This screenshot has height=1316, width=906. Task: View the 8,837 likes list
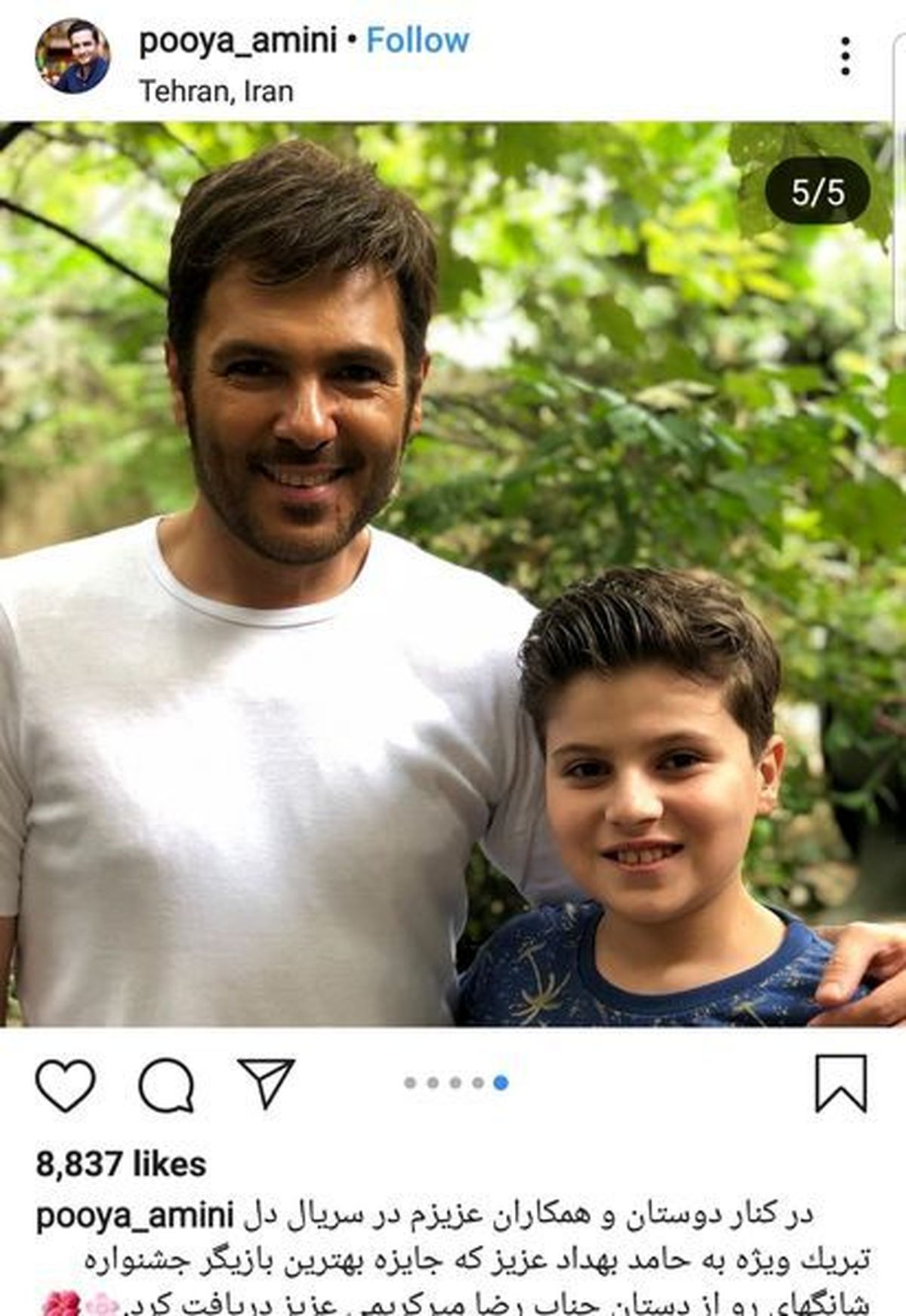121,1164
